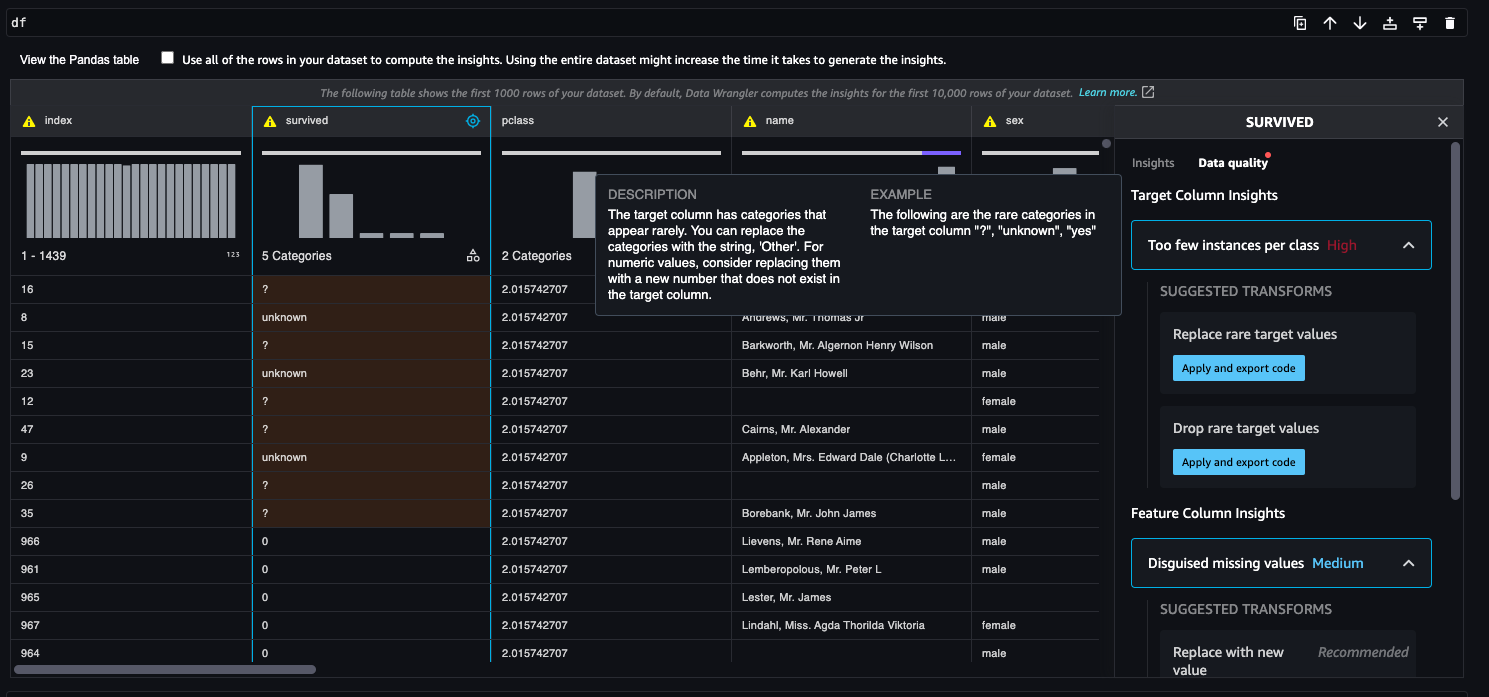
Task: Enable the Use all rows checkbox
Action: click(167, 57)
